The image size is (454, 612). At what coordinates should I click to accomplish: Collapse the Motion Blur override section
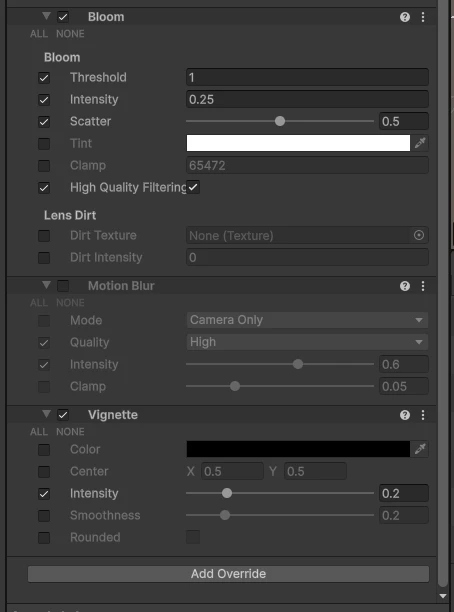coord(46,285)
